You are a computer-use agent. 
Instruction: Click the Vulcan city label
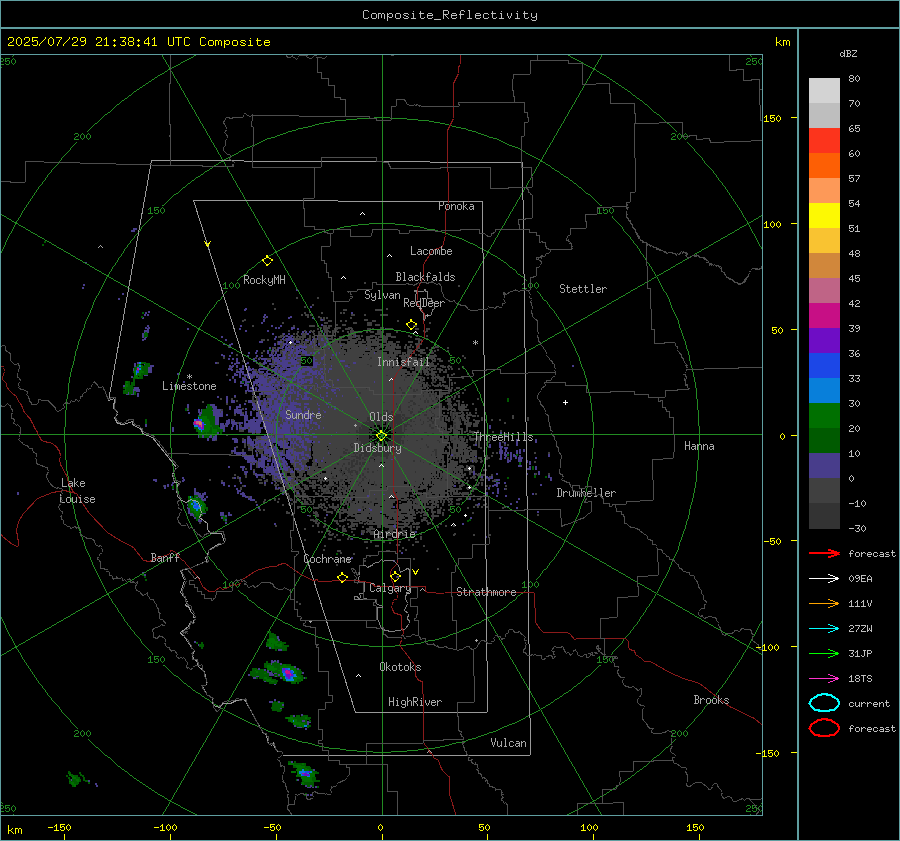(x=508, y=743)
